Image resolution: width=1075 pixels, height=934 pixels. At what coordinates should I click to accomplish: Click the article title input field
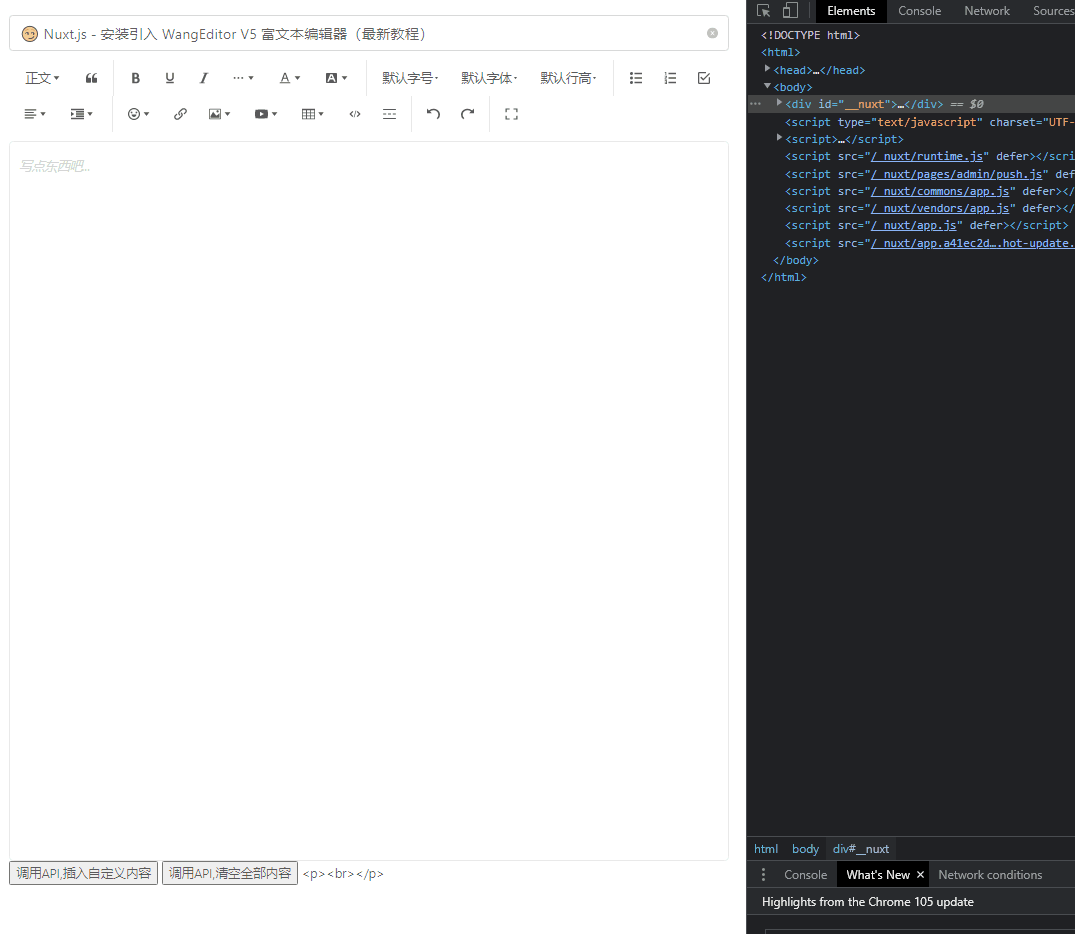[369, 34]
